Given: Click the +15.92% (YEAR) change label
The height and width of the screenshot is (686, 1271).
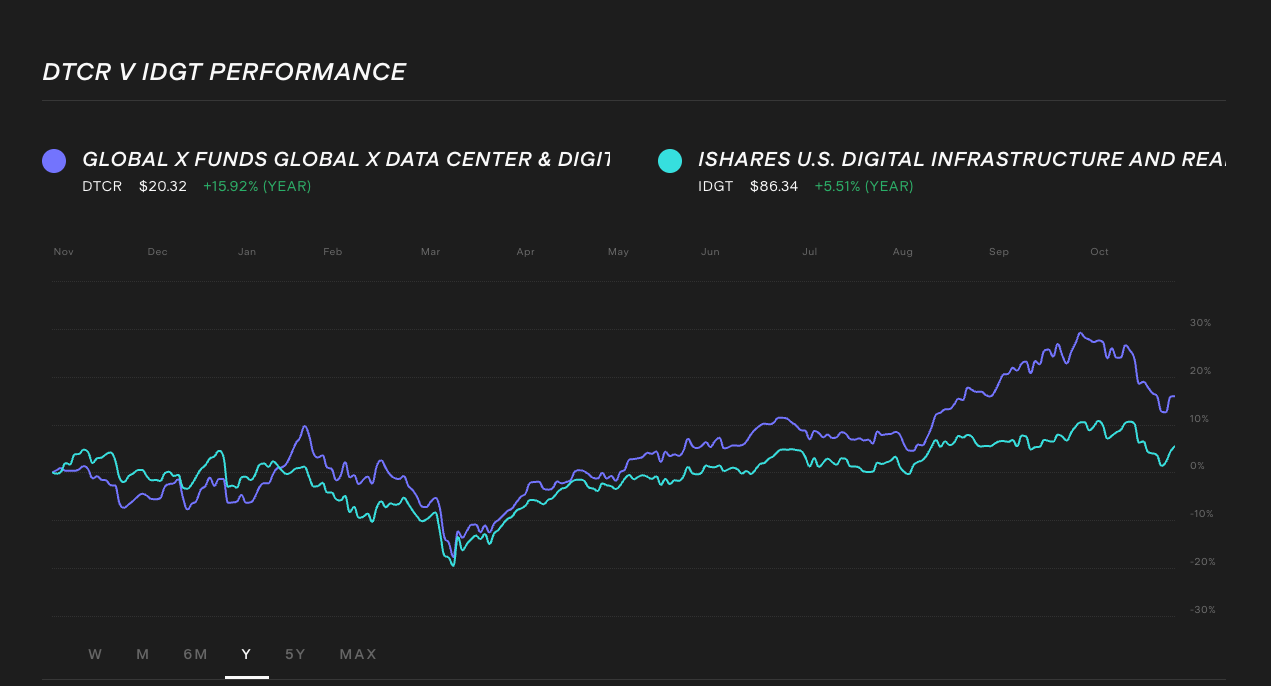Looking at the screenshot, I should 257,186.
